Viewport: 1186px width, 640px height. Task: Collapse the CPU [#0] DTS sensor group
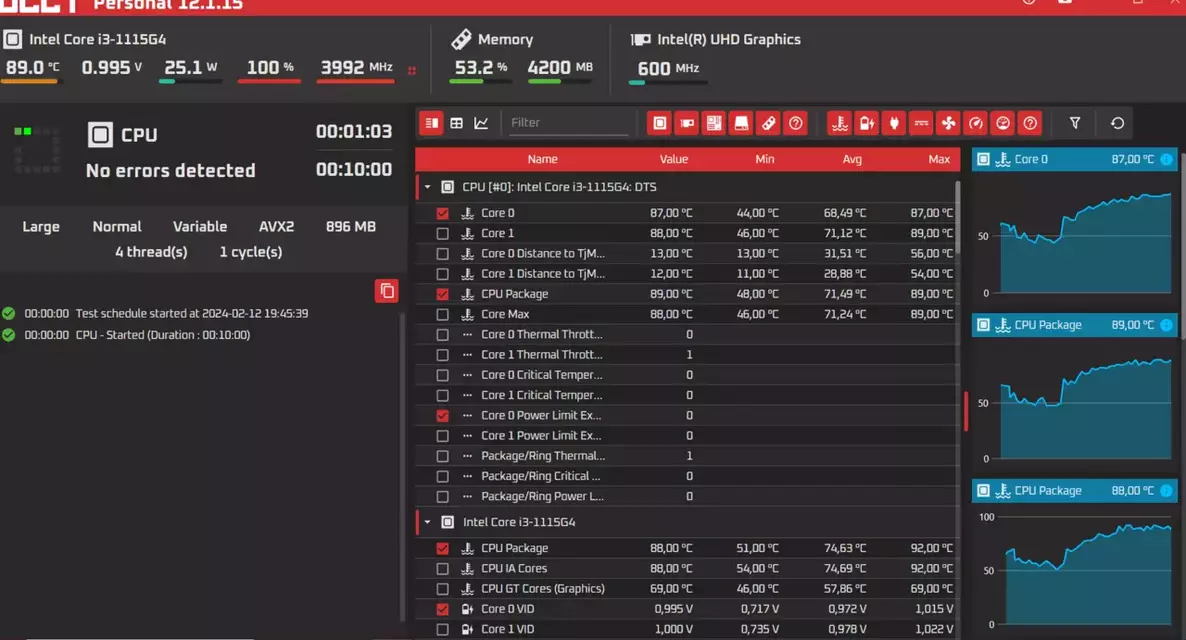[427, 187]
